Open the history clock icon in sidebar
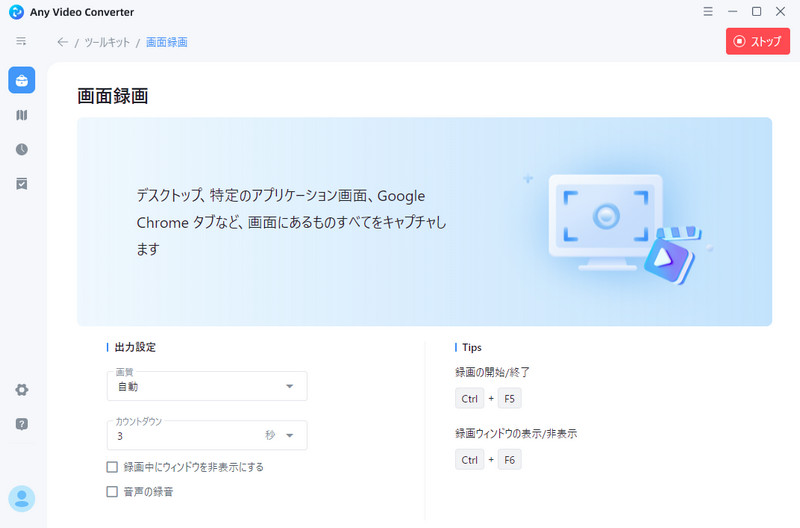Image resolution: width=800 pixels, height=528 pixels. pos(21,149)
